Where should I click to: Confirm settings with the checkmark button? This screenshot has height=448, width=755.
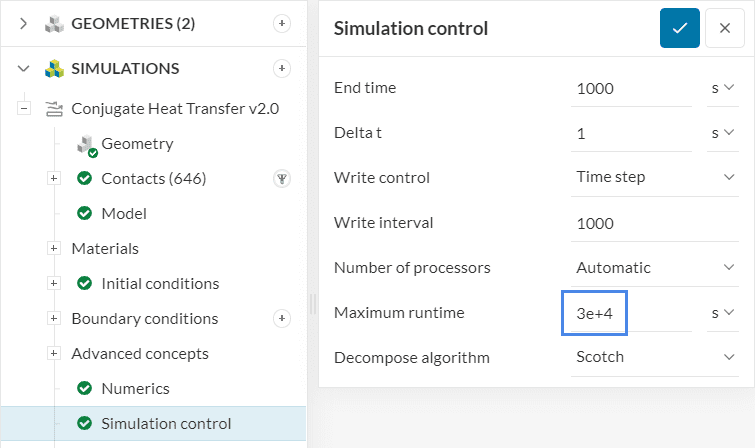[x=680, y=28]
